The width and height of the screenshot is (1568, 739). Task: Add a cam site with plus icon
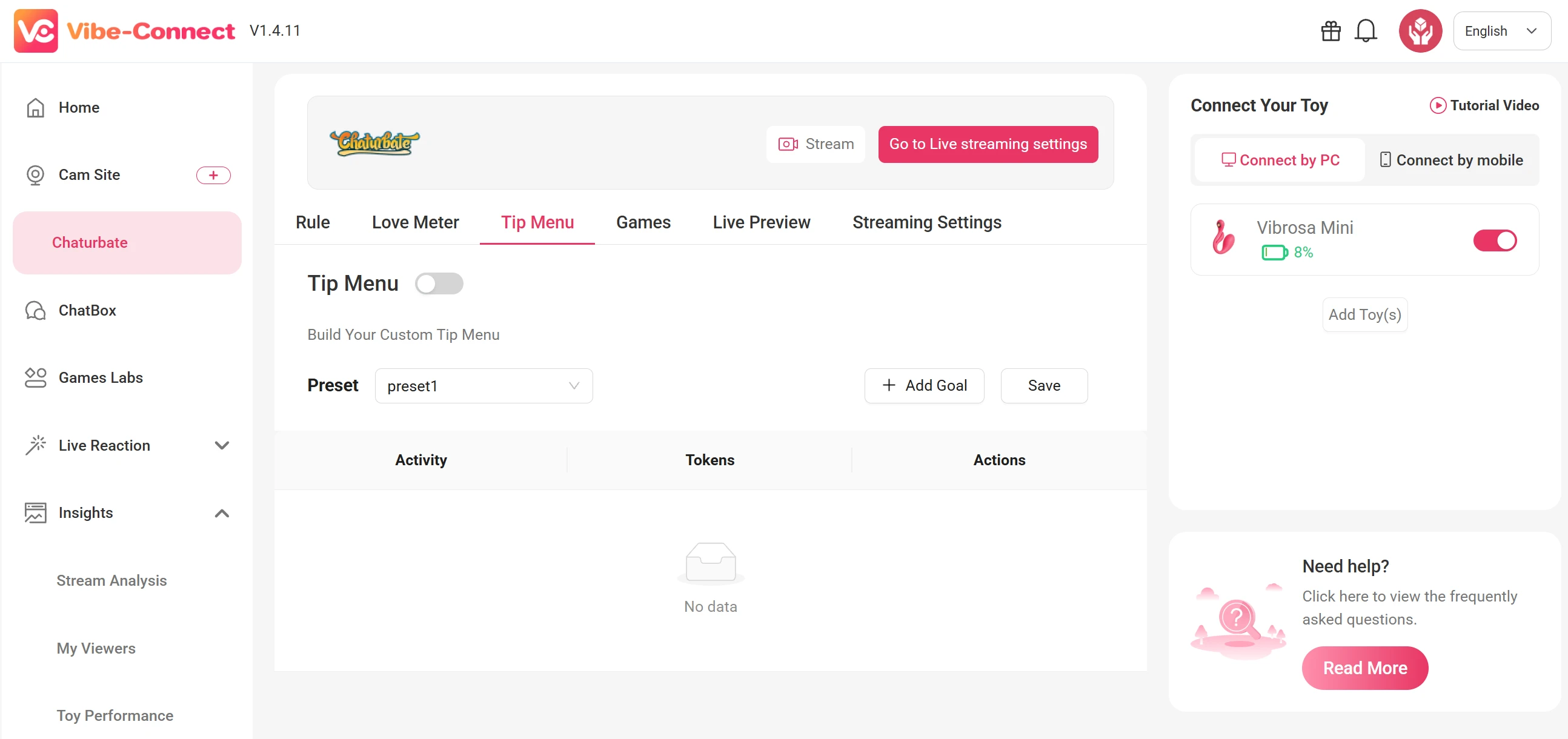point(213,175)
